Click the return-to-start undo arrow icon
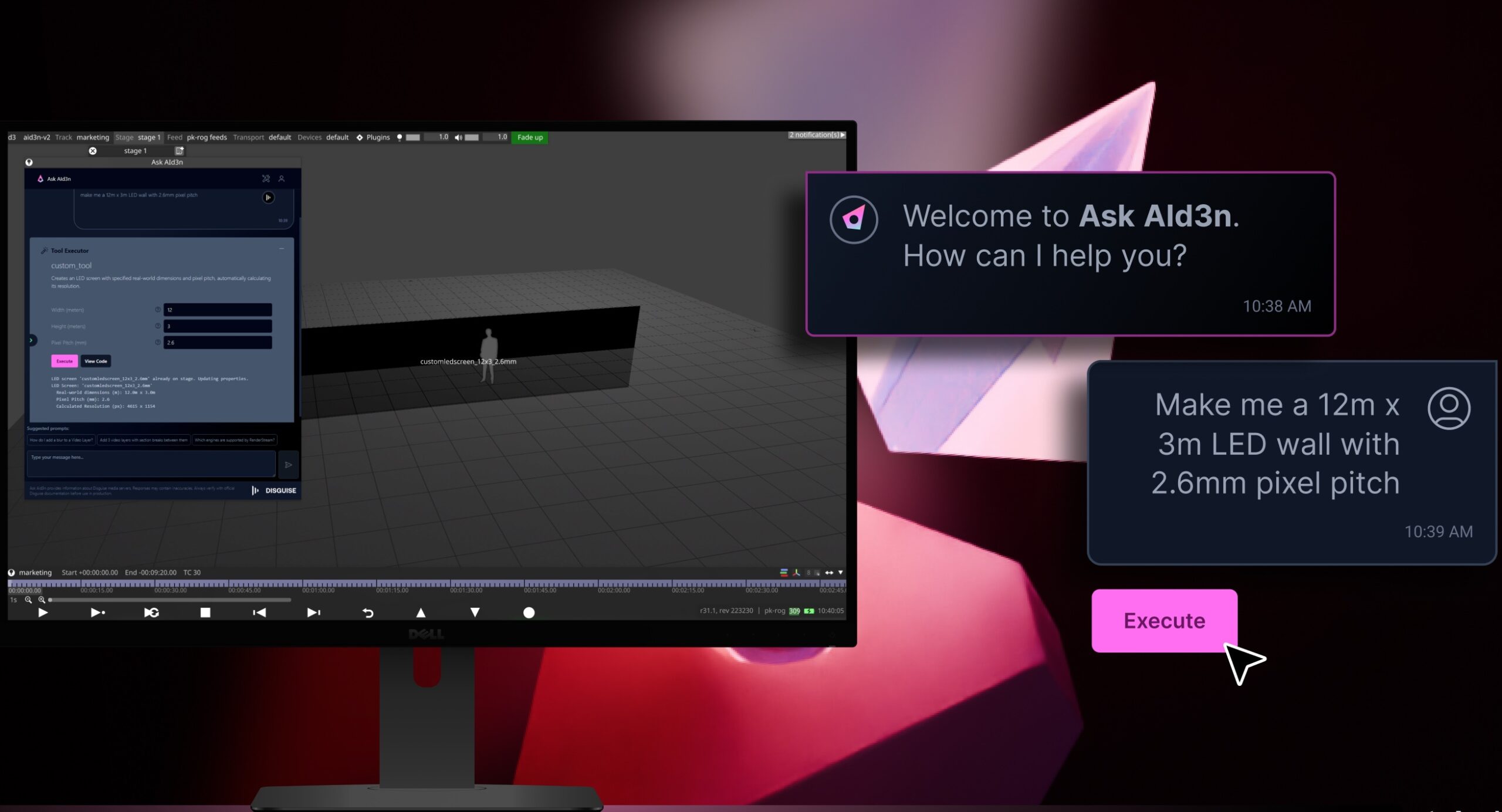1502x812 pixels. pos(368,613)
